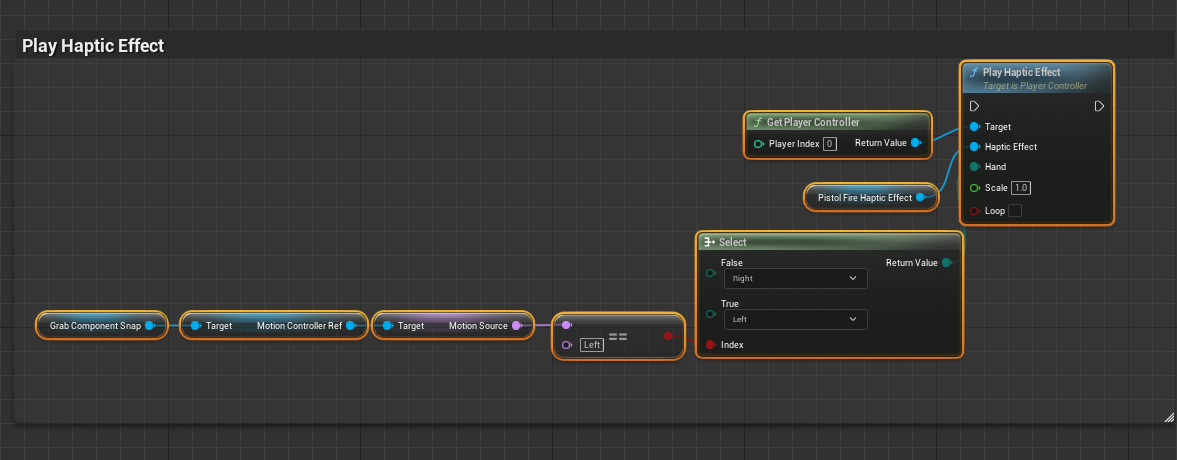Click the Select node Return Value pin
Image resolution: width=1177 pixels, height=460 pixels.
(x=946, y=263)
